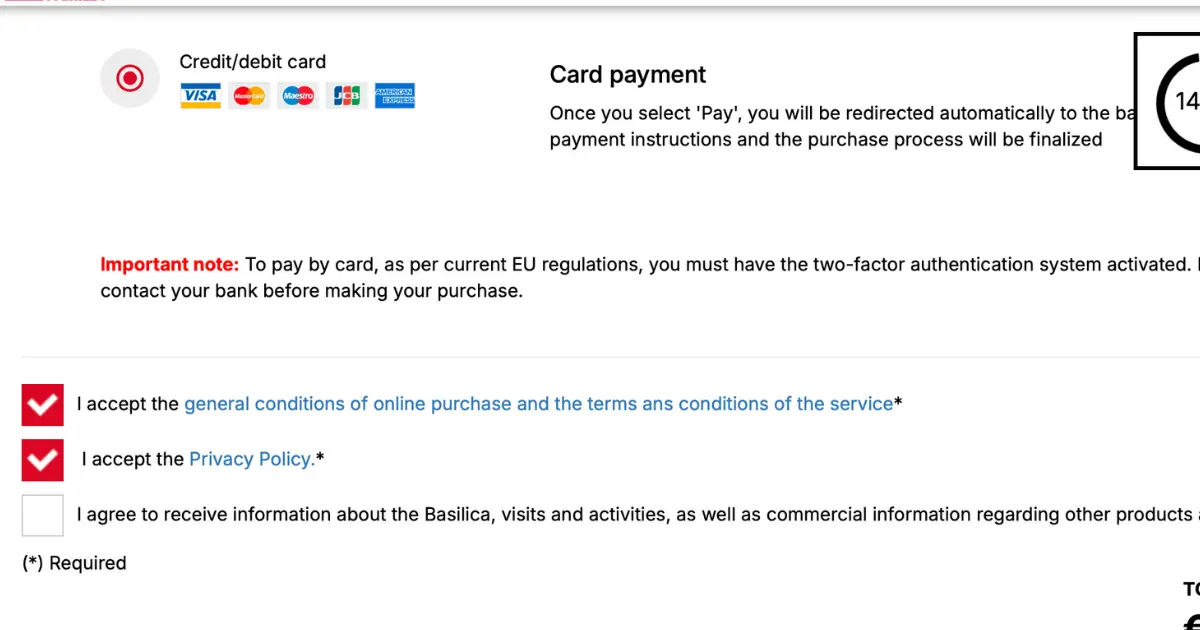The width and height of the screenshot is (1200, 630).
Task: Click the red Important note text
Action: click(x=170, y=265)
